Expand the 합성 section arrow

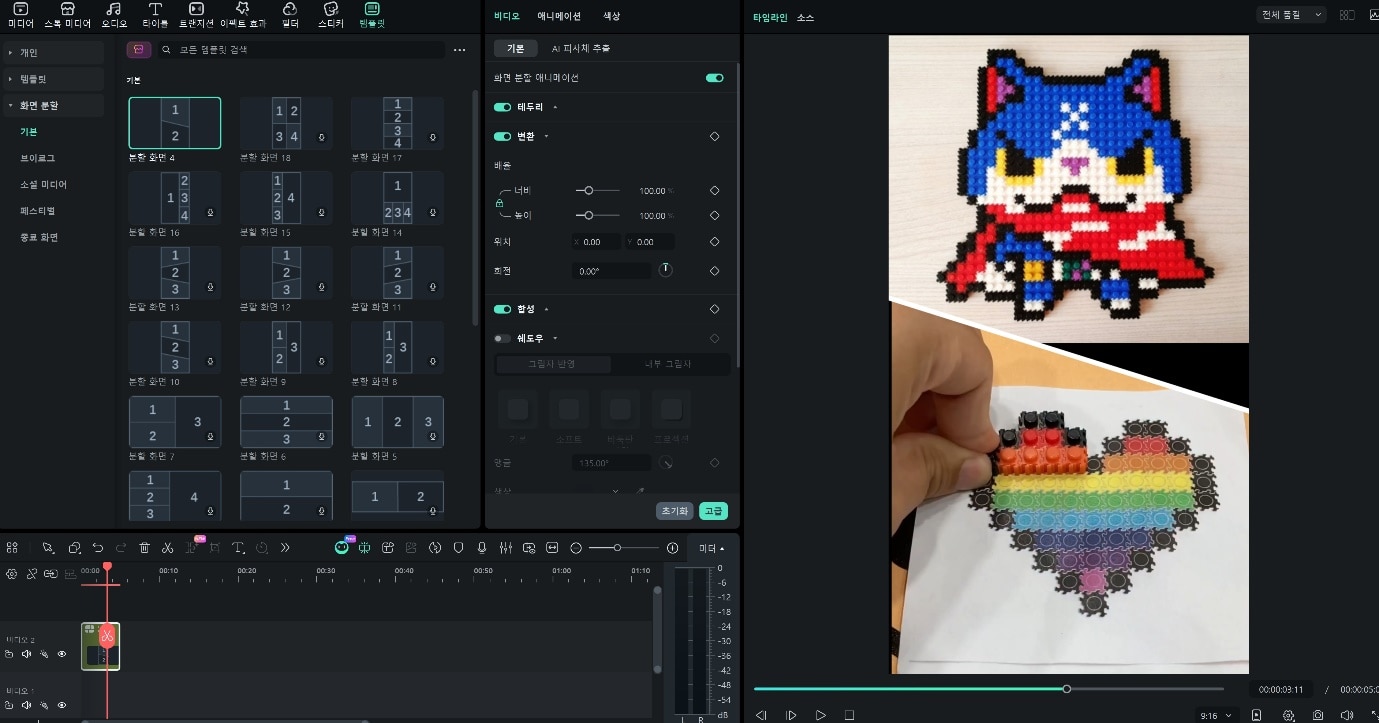point(546,309)
